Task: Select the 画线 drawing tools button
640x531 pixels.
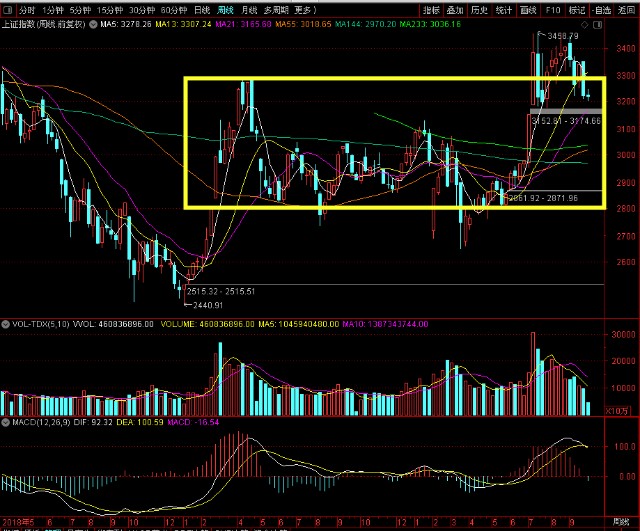Action: tap(528, 9)
